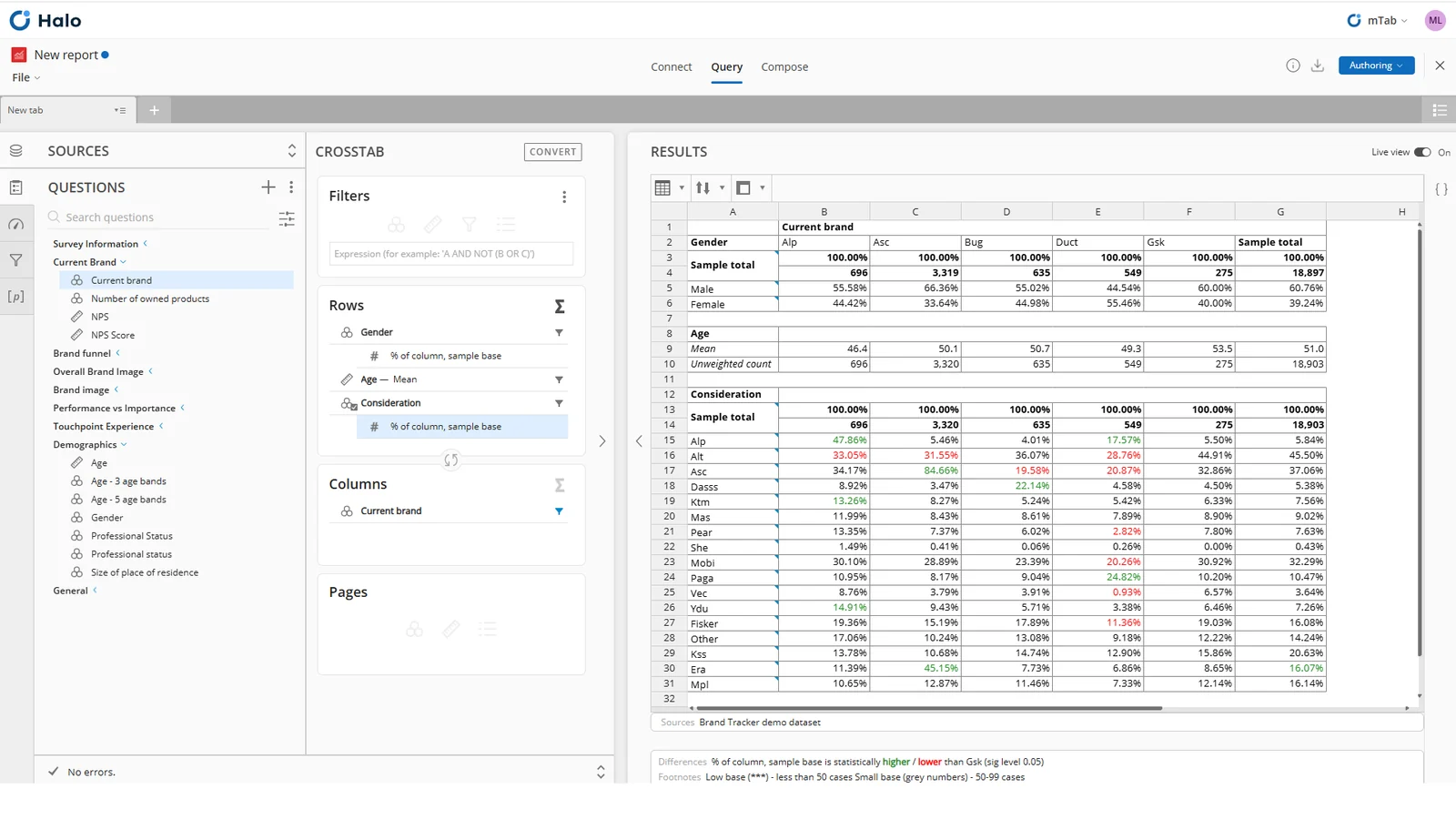Click the info icon near Authoring
Viewport: 1456px width, 819px height.
tap(1292, 66)
